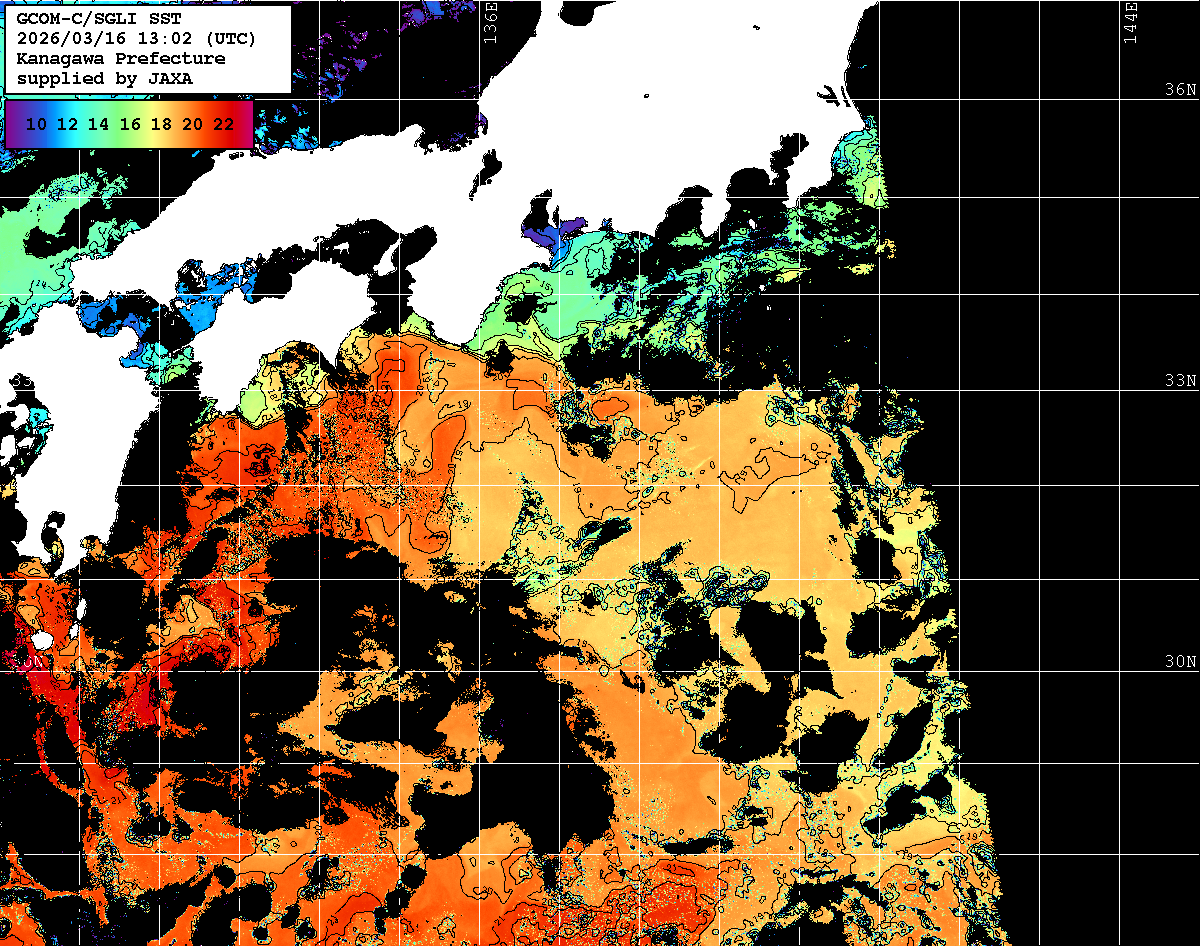Click the supplied by JAXA credit text
Screen dimensions: 1200x946
pyautogui.click(x=104, y=79)
